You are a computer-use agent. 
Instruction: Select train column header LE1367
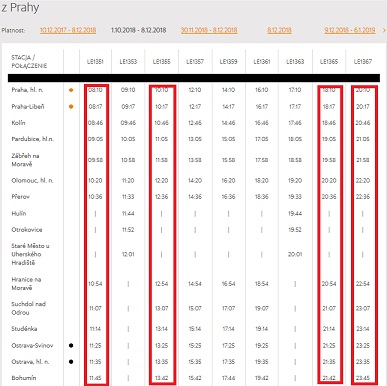363,62
